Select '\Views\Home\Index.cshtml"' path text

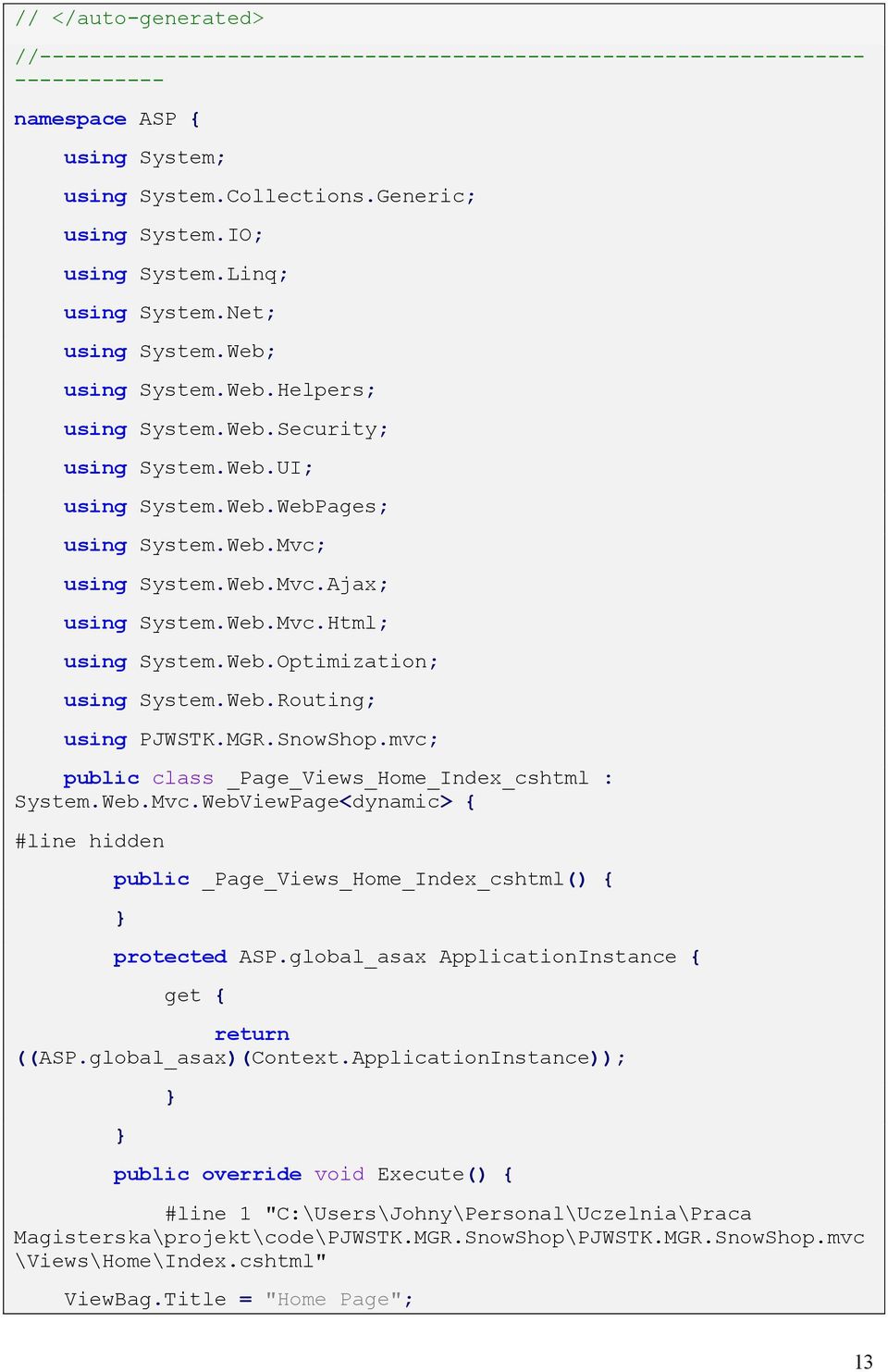coord(170,1262)
